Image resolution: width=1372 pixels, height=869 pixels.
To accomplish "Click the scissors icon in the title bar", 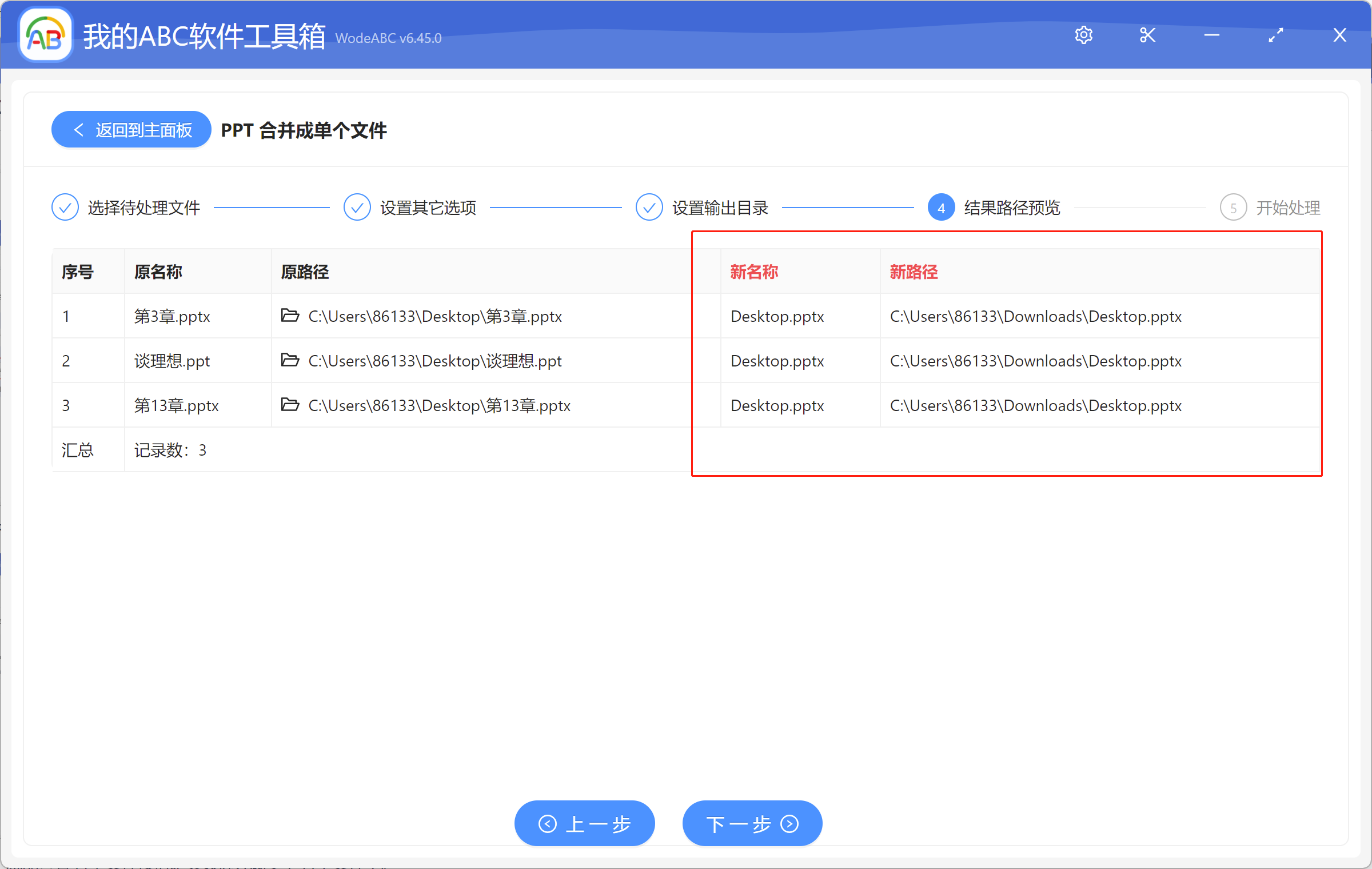I will coord(1147,34).
